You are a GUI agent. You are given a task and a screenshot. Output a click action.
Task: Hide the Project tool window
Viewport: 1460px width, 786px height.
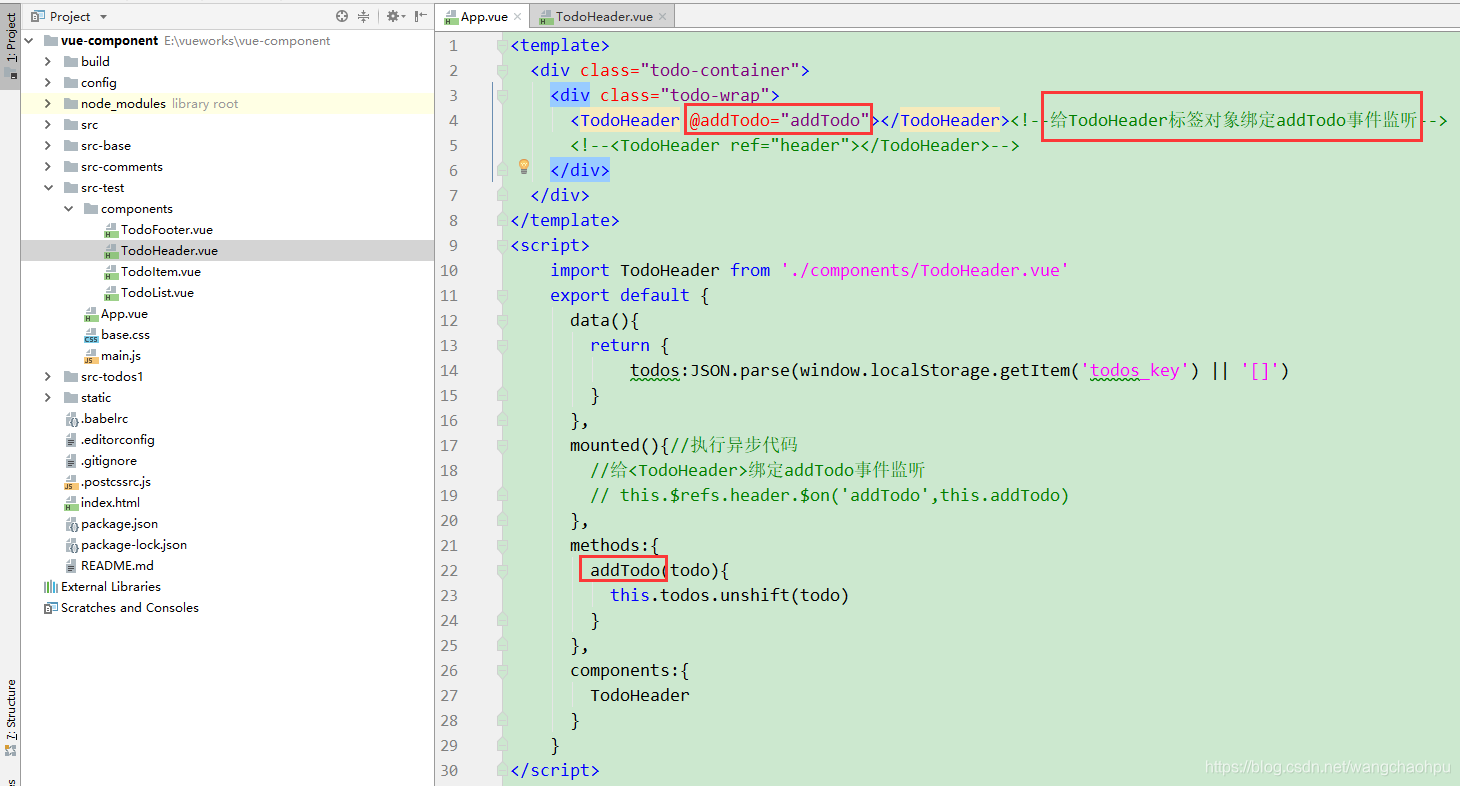(x=420, y=16)
